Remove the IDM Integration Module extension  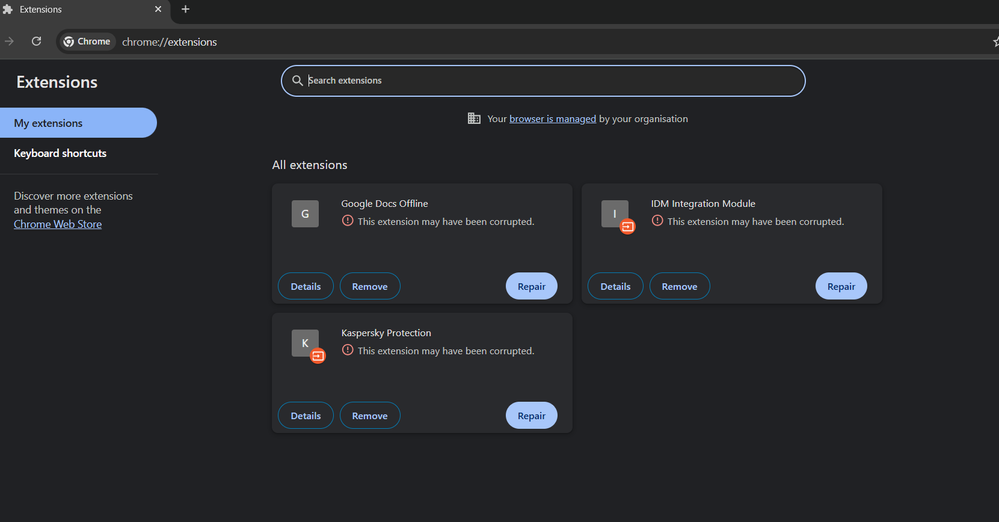(x=679, y=286)
